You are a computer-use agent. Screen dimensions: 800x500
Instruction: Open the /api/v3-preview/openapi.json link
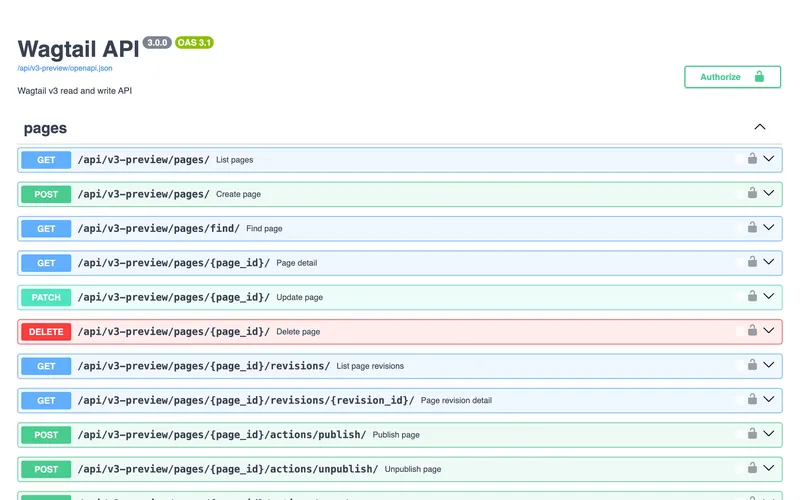65,68
